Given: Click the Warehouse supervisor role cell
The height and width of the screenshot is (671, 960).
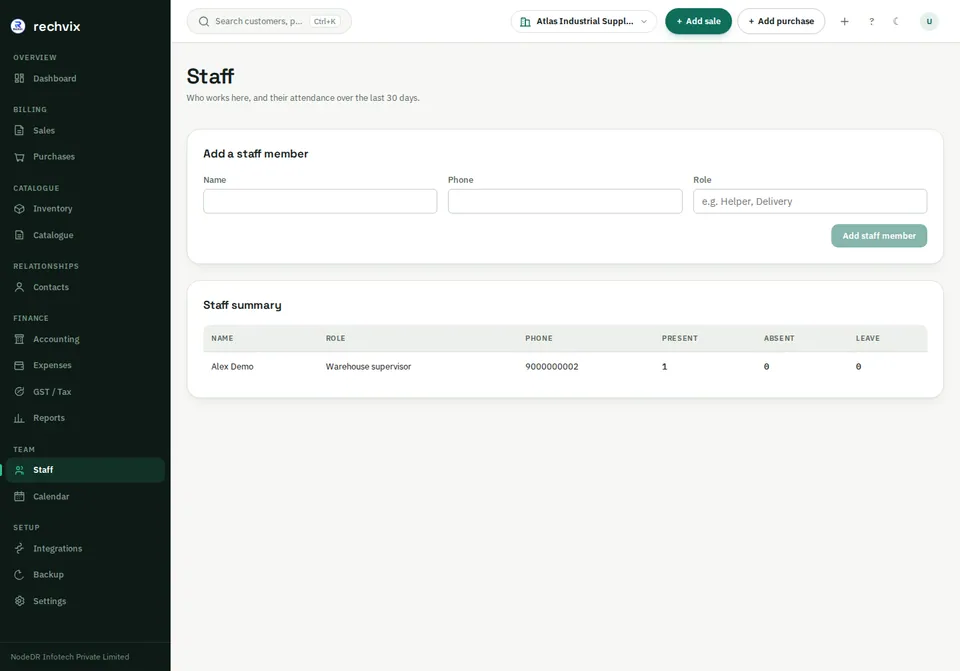Looking at the screenshot, I should 368,367.
